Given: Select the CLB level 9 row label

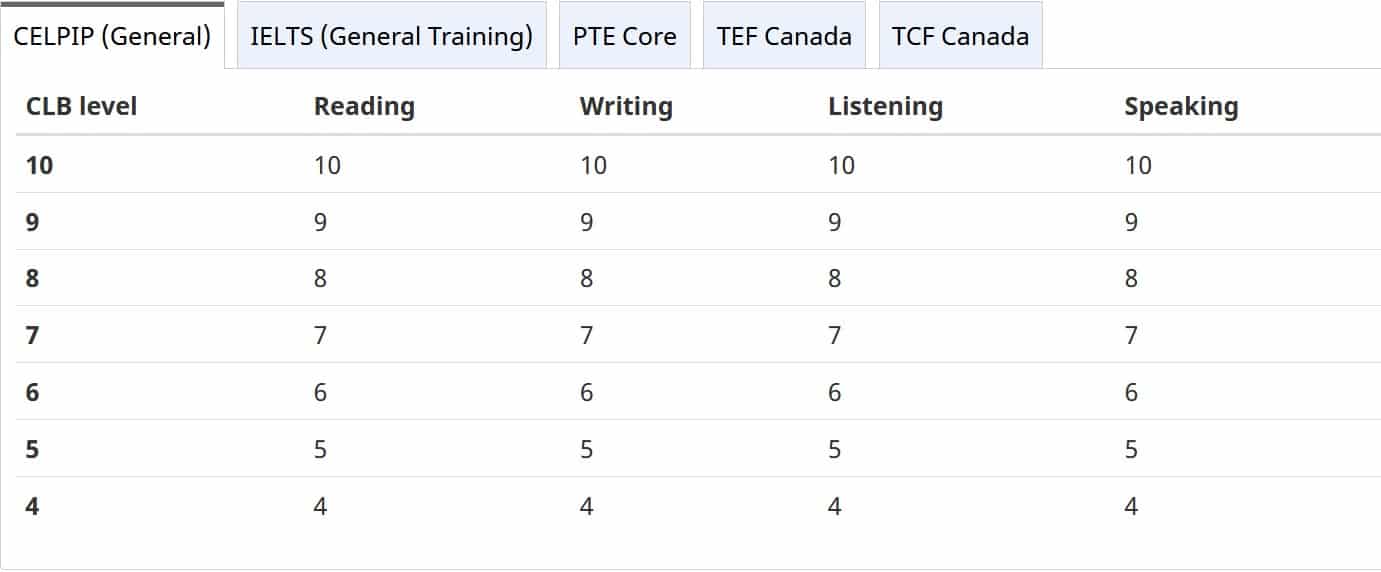Looking at the screenshot, I should pyautogui.click(x=33, y=222).
